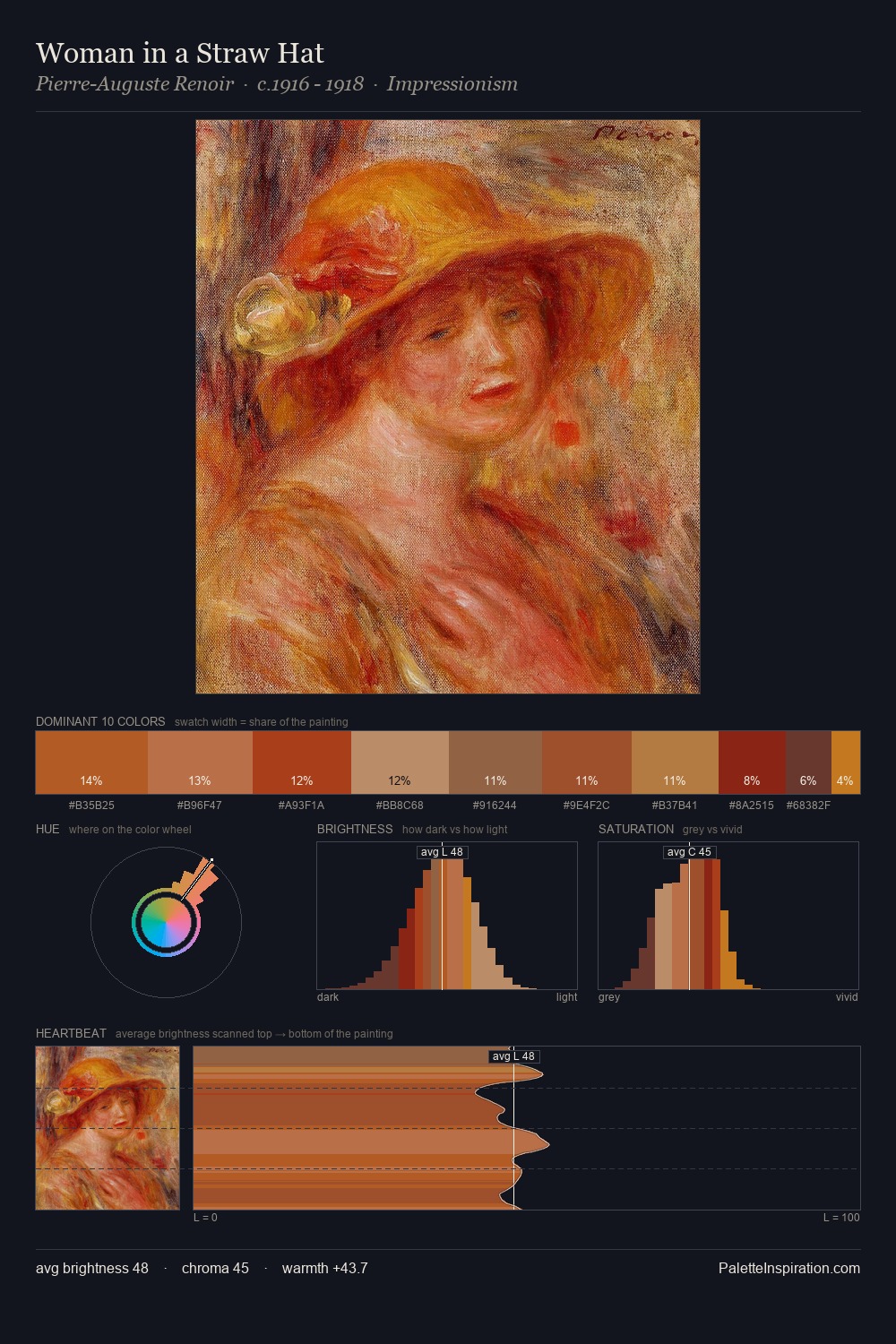The image size is (896, 1344).
Task: Select the #68382F dark brown swatch at 6%
Action: [x=808, y=762]
